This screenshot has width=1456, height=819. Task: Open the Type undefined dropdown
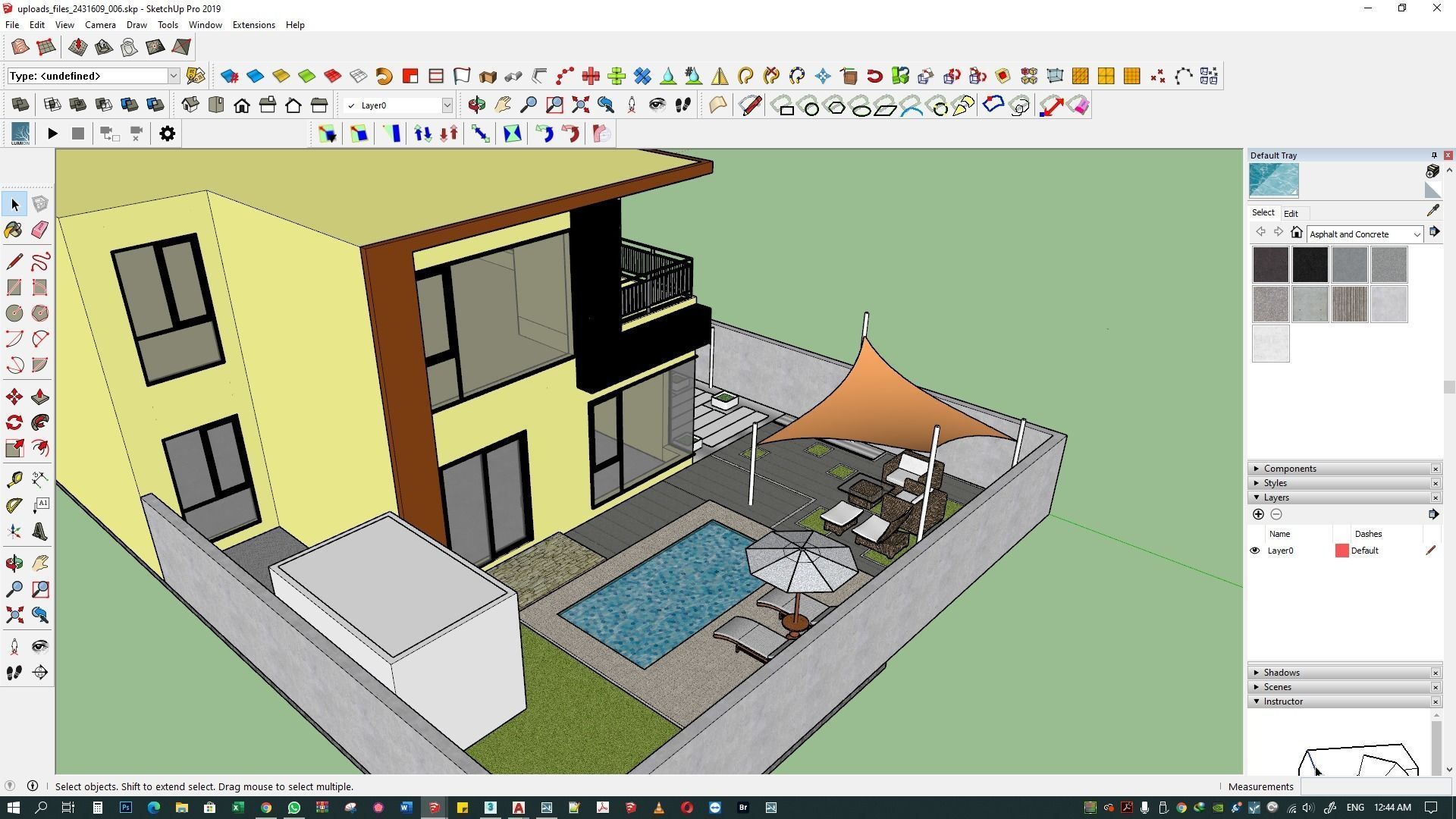tap(173, 76)
